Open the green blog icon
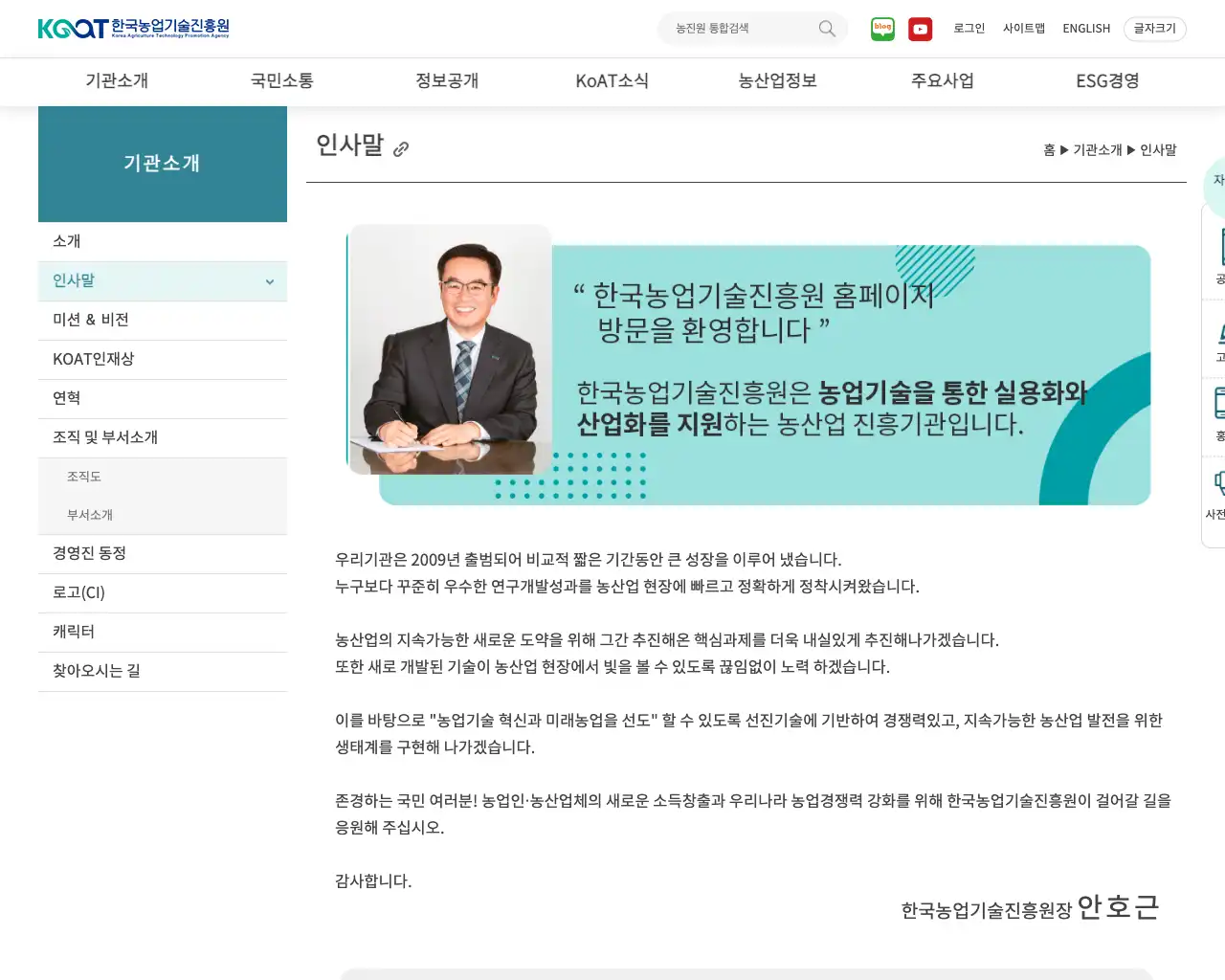The width and height of the screenshot is (1225, 980). (882, 29)
